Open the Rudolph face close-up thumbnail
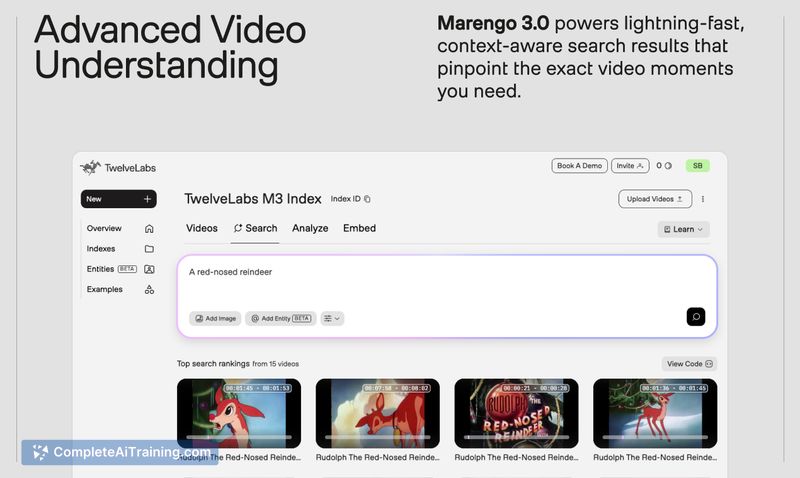This screenshot has width=800, height=478. pyautogui.click(x=239, y=413)
